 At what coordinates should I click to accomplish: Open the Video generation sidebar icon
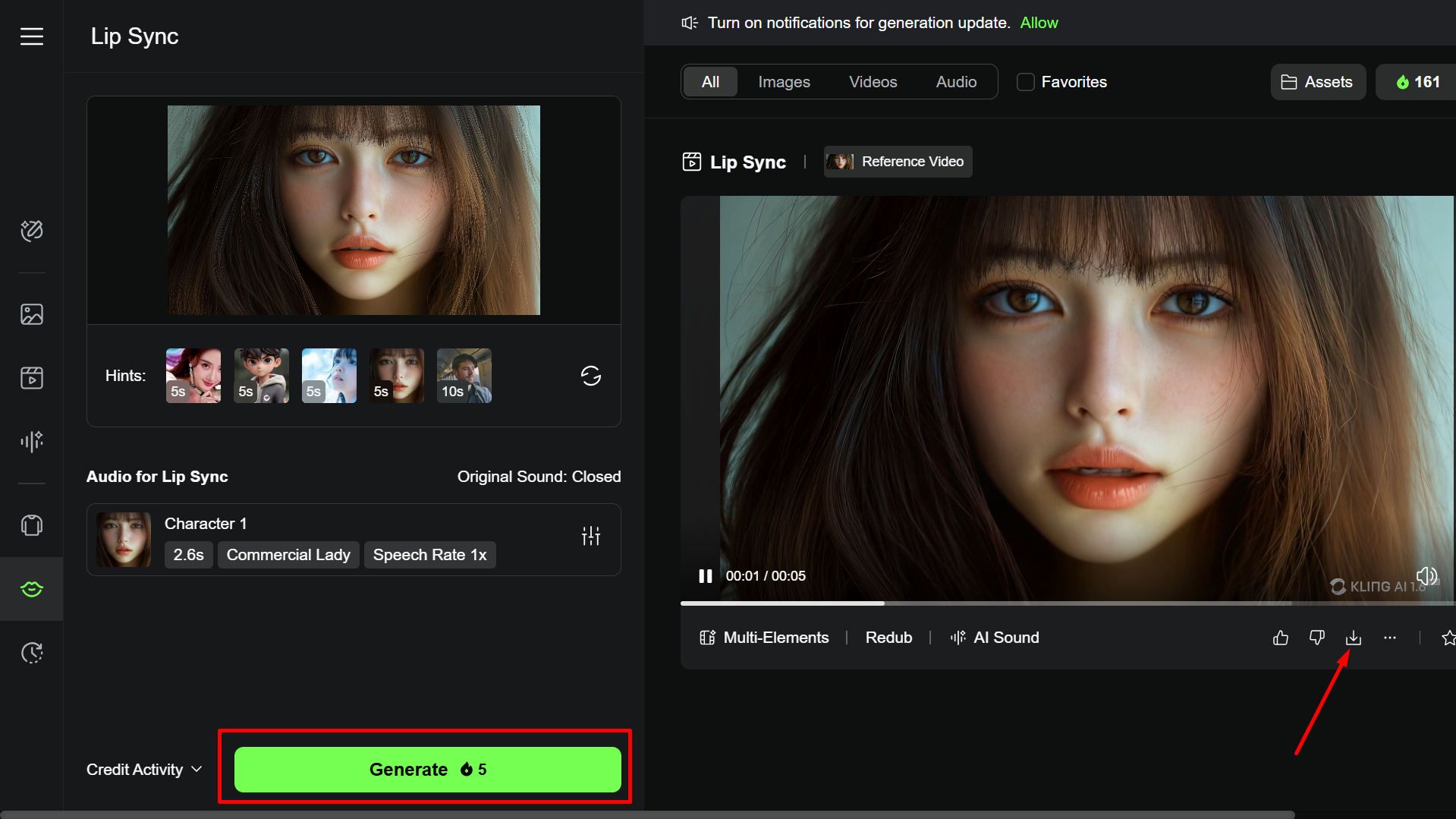pos(31,377)
